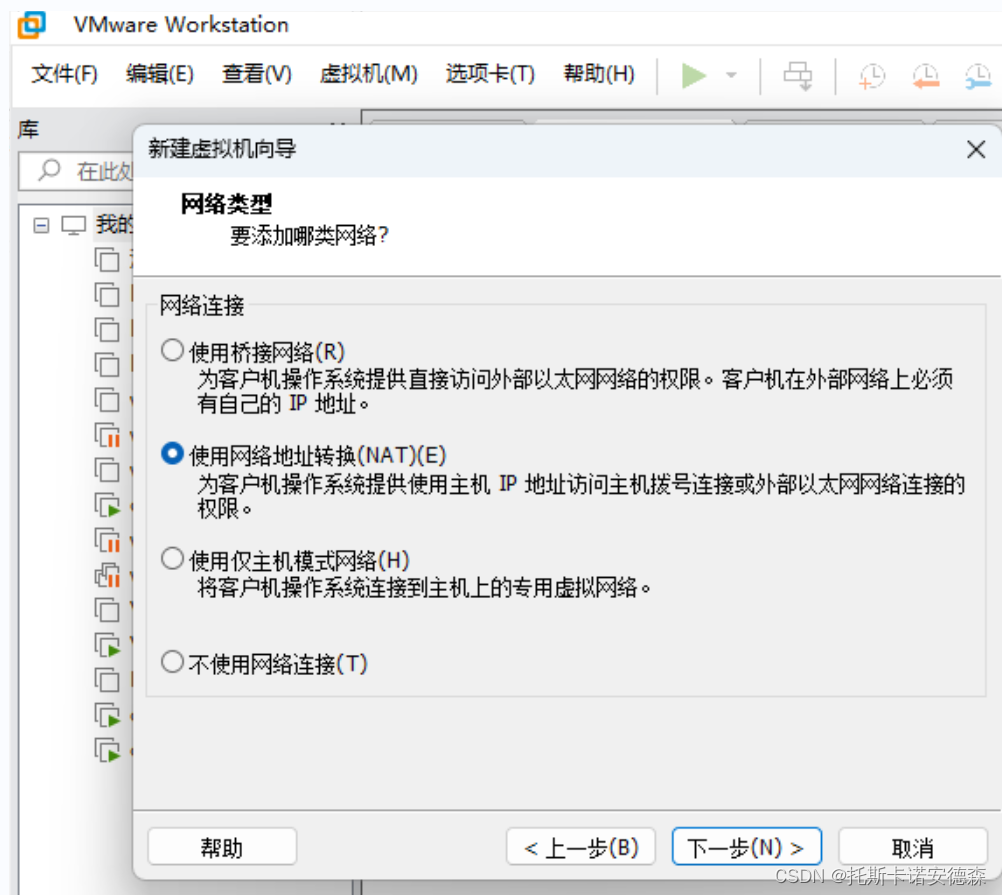Expand the power options dropdown arrow

(732, 75)
